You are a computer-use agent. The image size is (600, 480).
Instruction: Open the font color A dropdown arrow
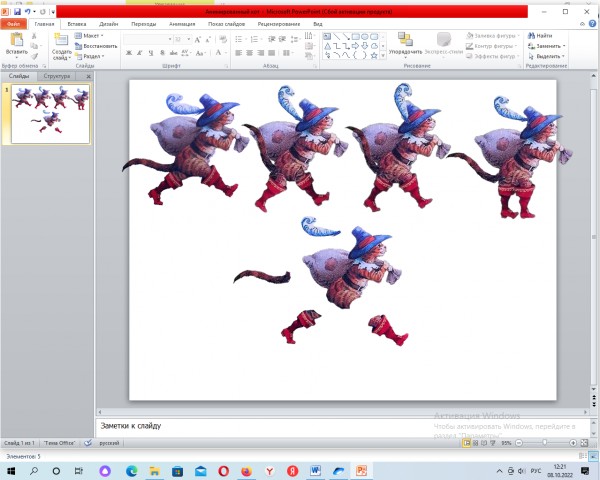[x=226, y=53]
